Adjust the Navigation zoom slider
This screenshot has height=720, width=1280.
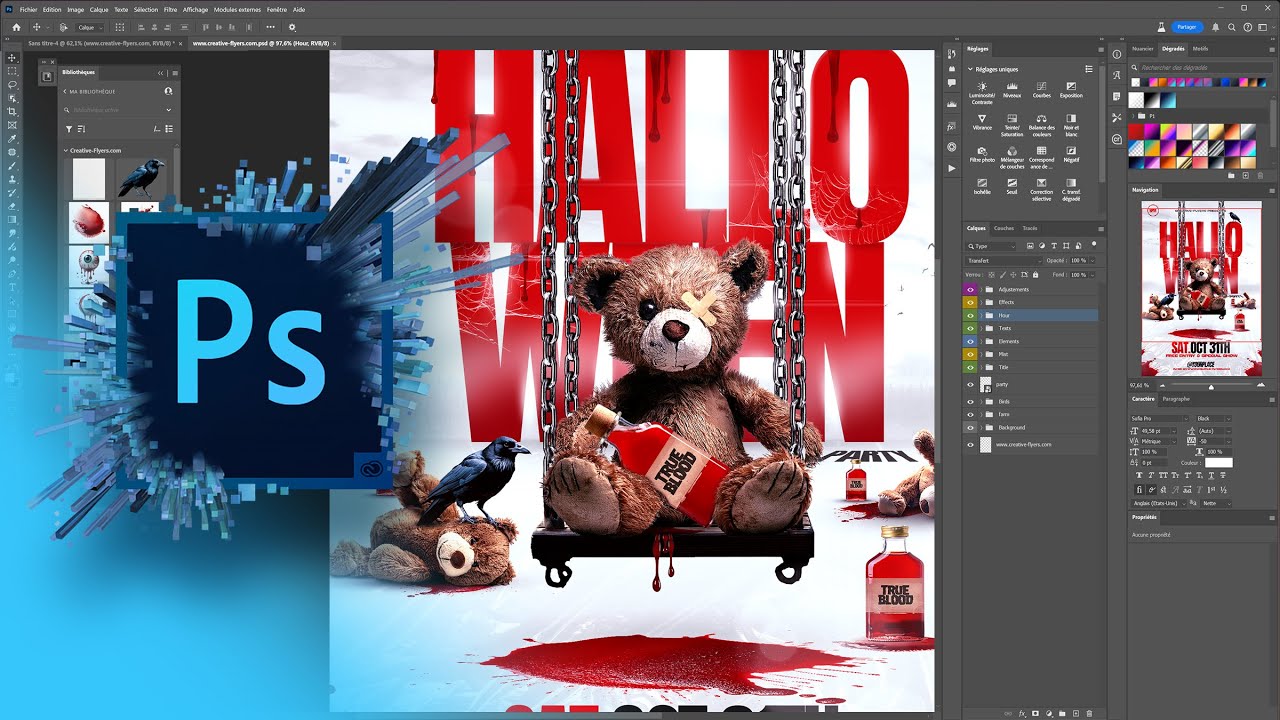(1211, 386)
